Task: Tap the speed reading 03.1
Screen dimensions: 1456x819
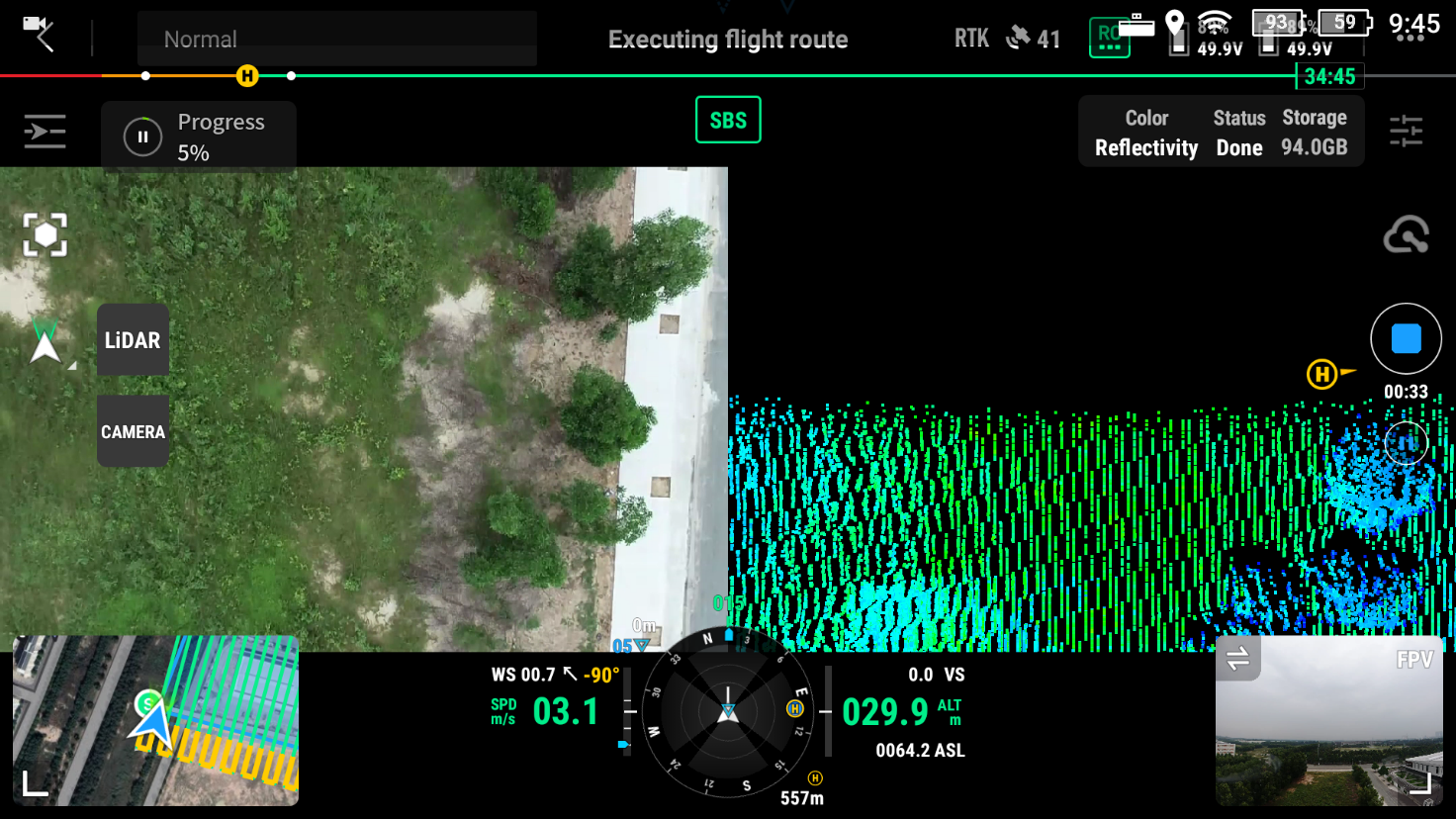Action: pos(565,711)
